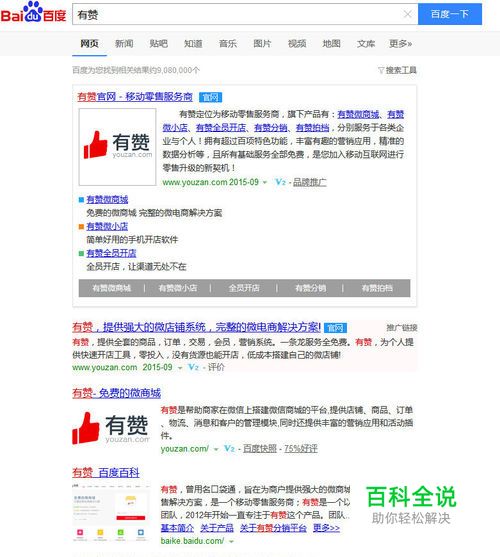
Task: Open the 75%好评 rating link
Action: point(300,449)
